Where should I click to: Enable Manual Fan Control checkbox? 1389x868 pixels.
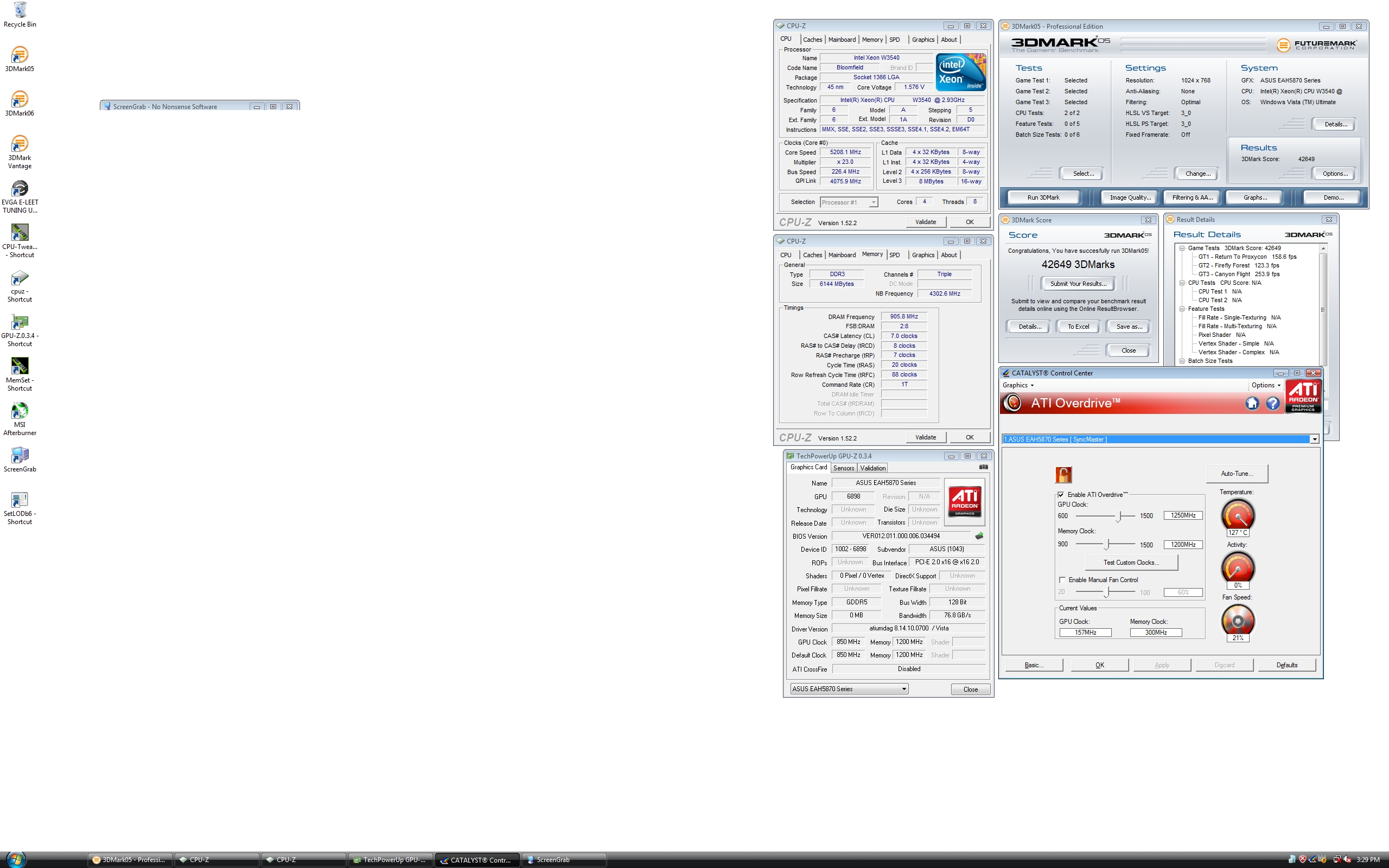coord(1062,580)
